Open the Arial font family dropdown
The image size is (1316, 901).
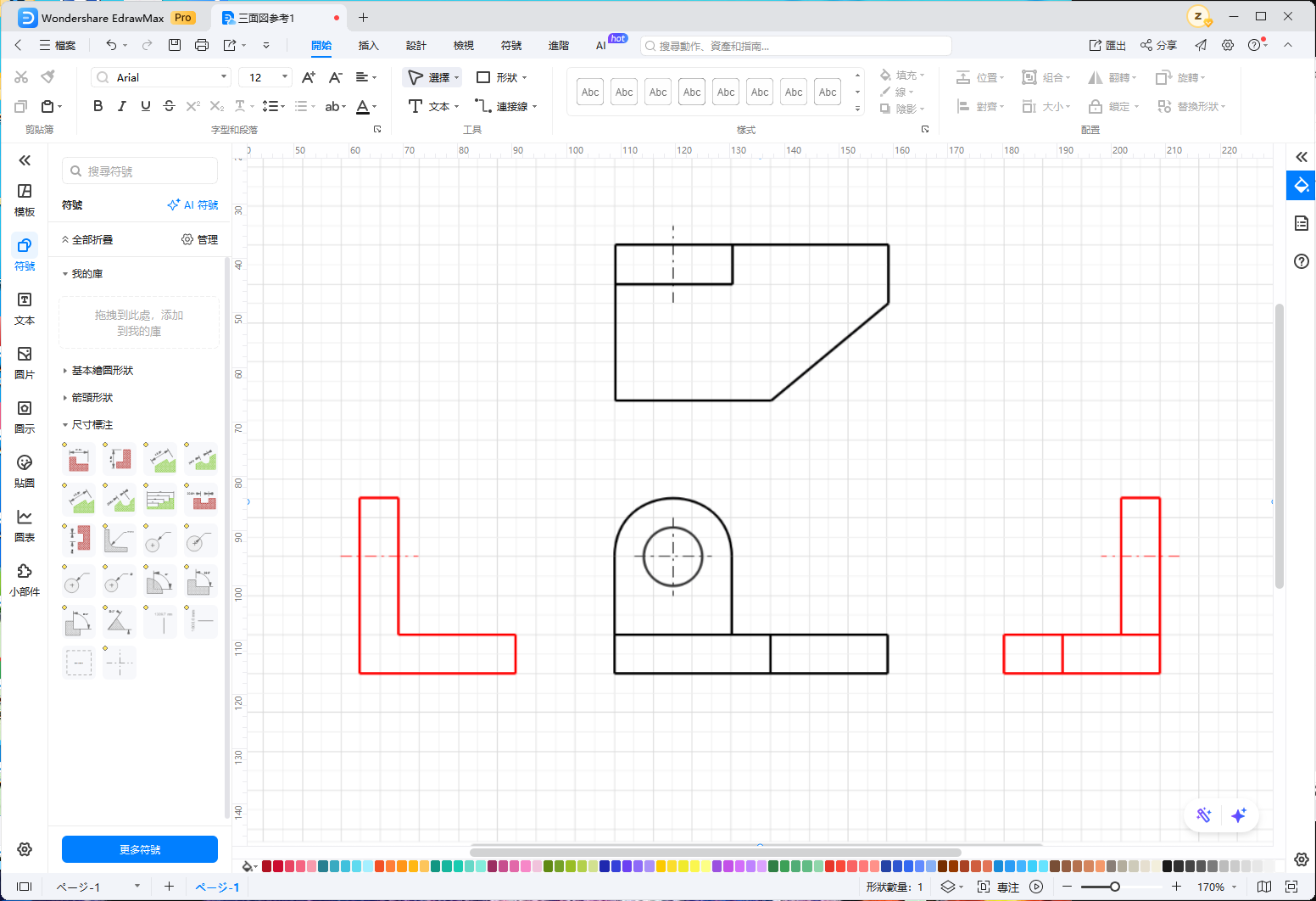(x=161, y=77)
